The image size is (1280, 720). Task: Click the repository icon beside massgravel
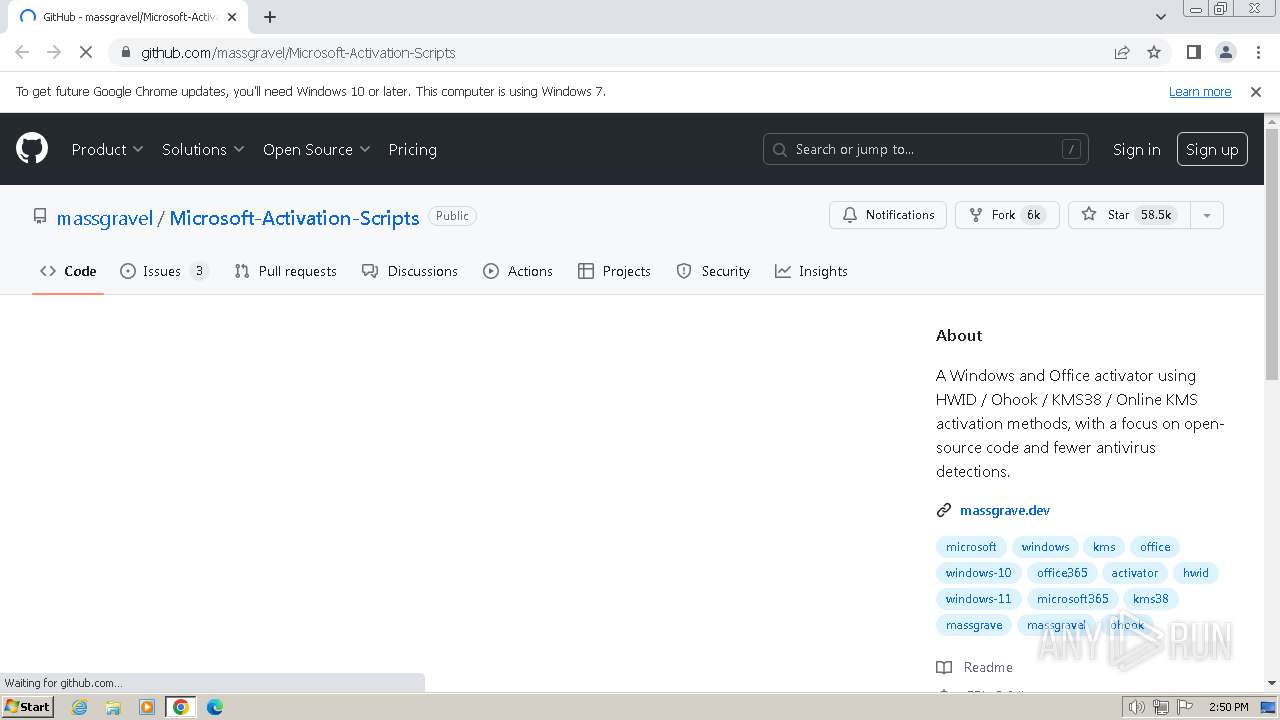coord(40,216)
